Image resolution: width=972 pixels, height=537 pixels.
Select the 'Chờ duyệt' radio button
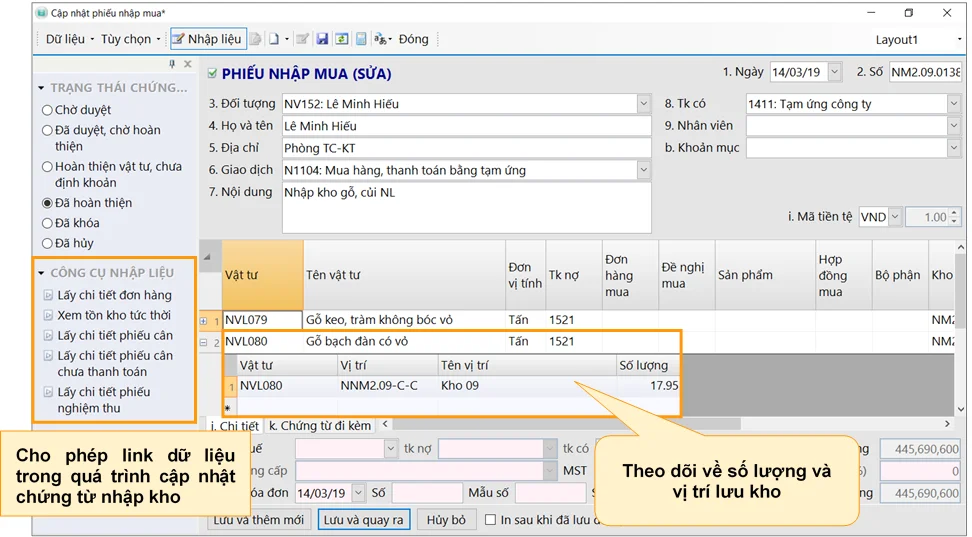[x=47, y=110]
